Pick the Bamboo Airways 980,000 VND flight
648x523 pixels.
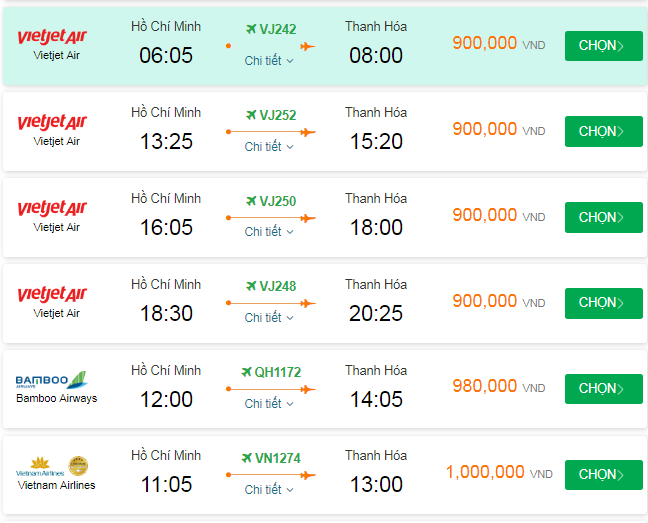[603, 388]
